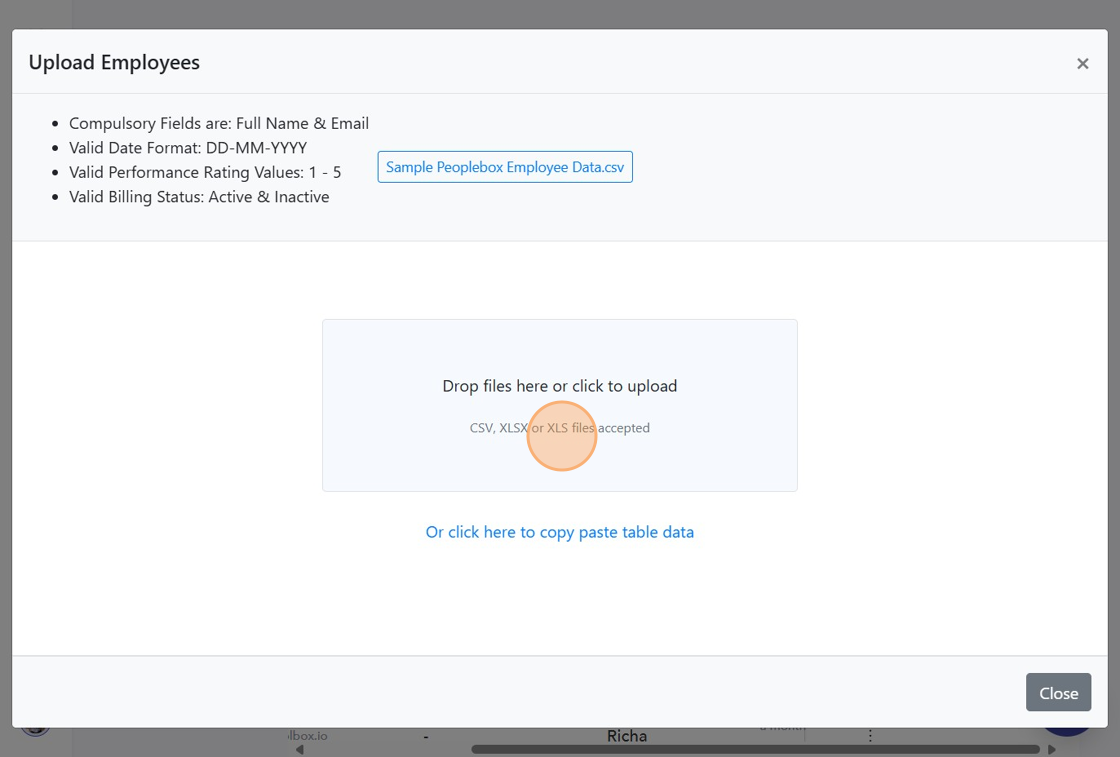The image size is (1120, 757).
Task: Click 'Valid Date Format: DD-MM-YYYY' text
Action: point(188,148)
